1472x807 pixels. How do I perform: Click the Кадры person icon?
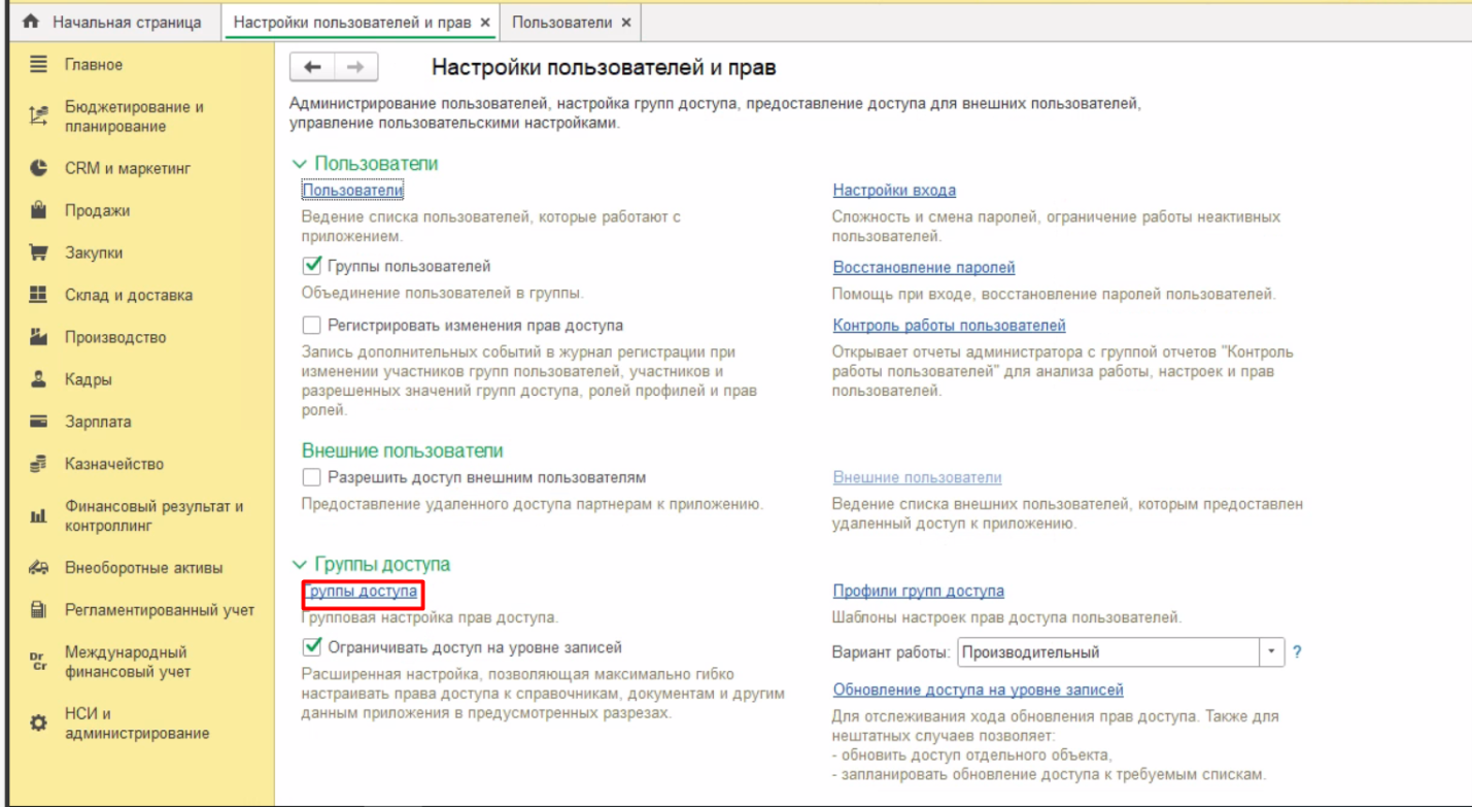39,379
